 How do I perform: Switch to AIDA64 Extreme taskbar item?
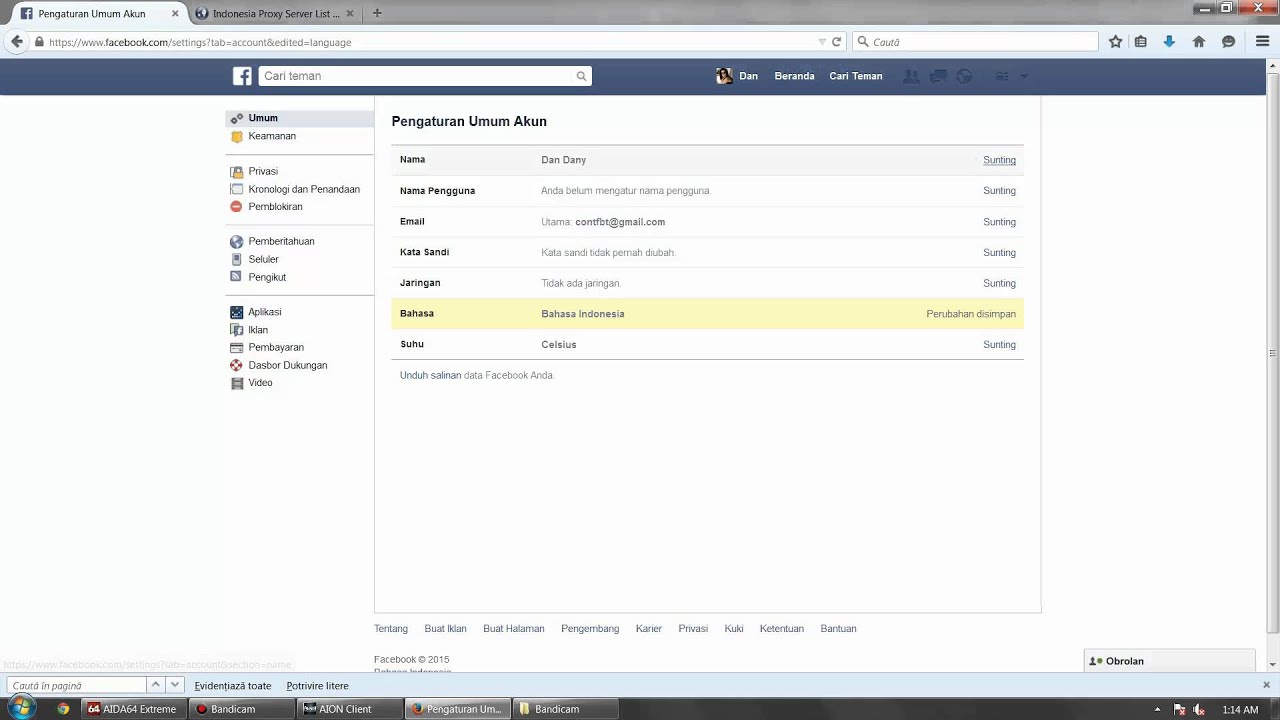pyautogui.click(x=132, y=709)
